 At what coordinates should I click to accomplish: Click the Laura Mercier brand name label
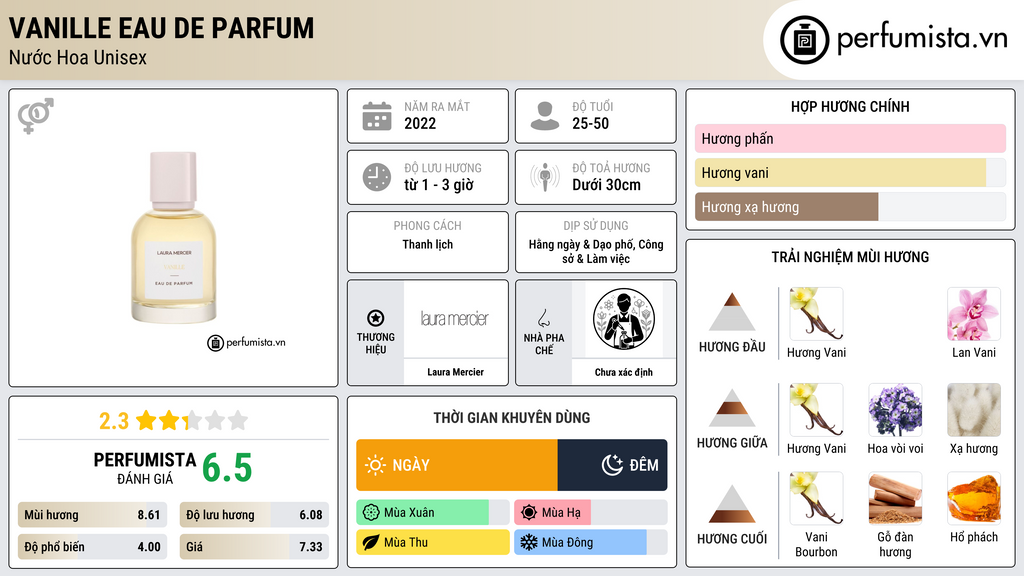[455, 372]
